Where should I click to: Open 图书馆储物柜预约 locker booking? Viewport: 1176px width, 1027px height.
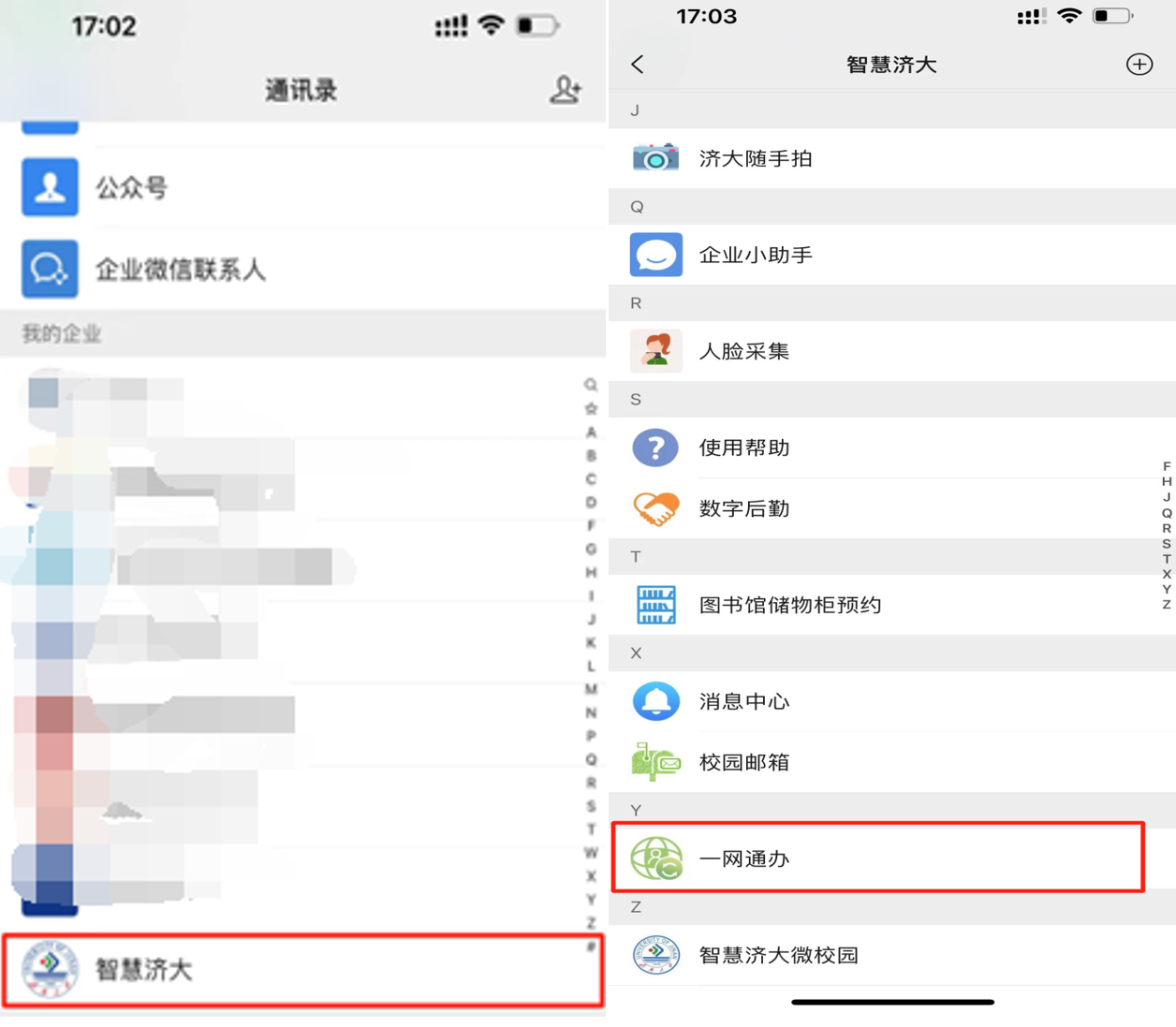(892, 605)
